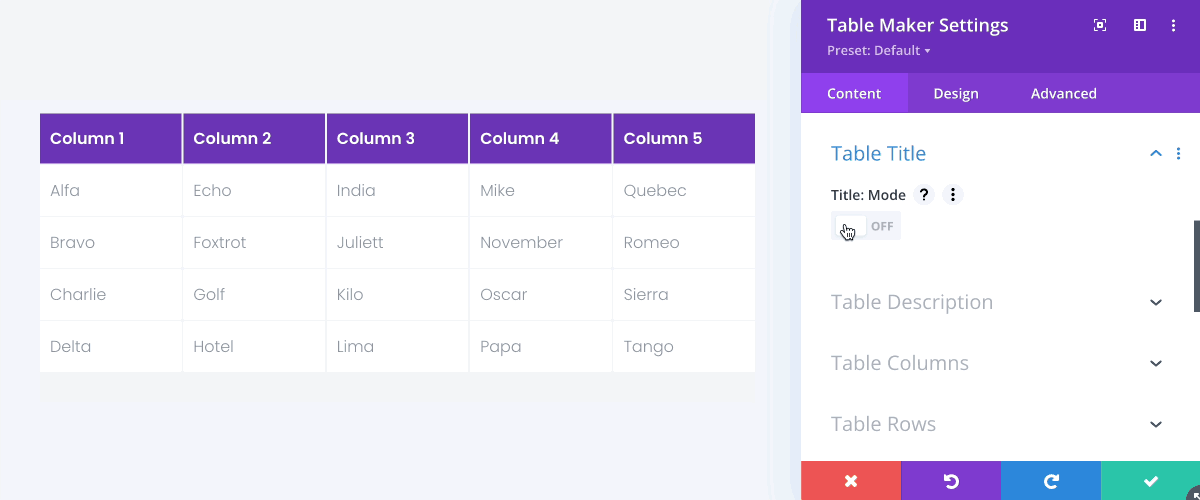Screen dimensions: 1200x500
Task: Click the Quebec table cell
Action: (x=684, y=191)
